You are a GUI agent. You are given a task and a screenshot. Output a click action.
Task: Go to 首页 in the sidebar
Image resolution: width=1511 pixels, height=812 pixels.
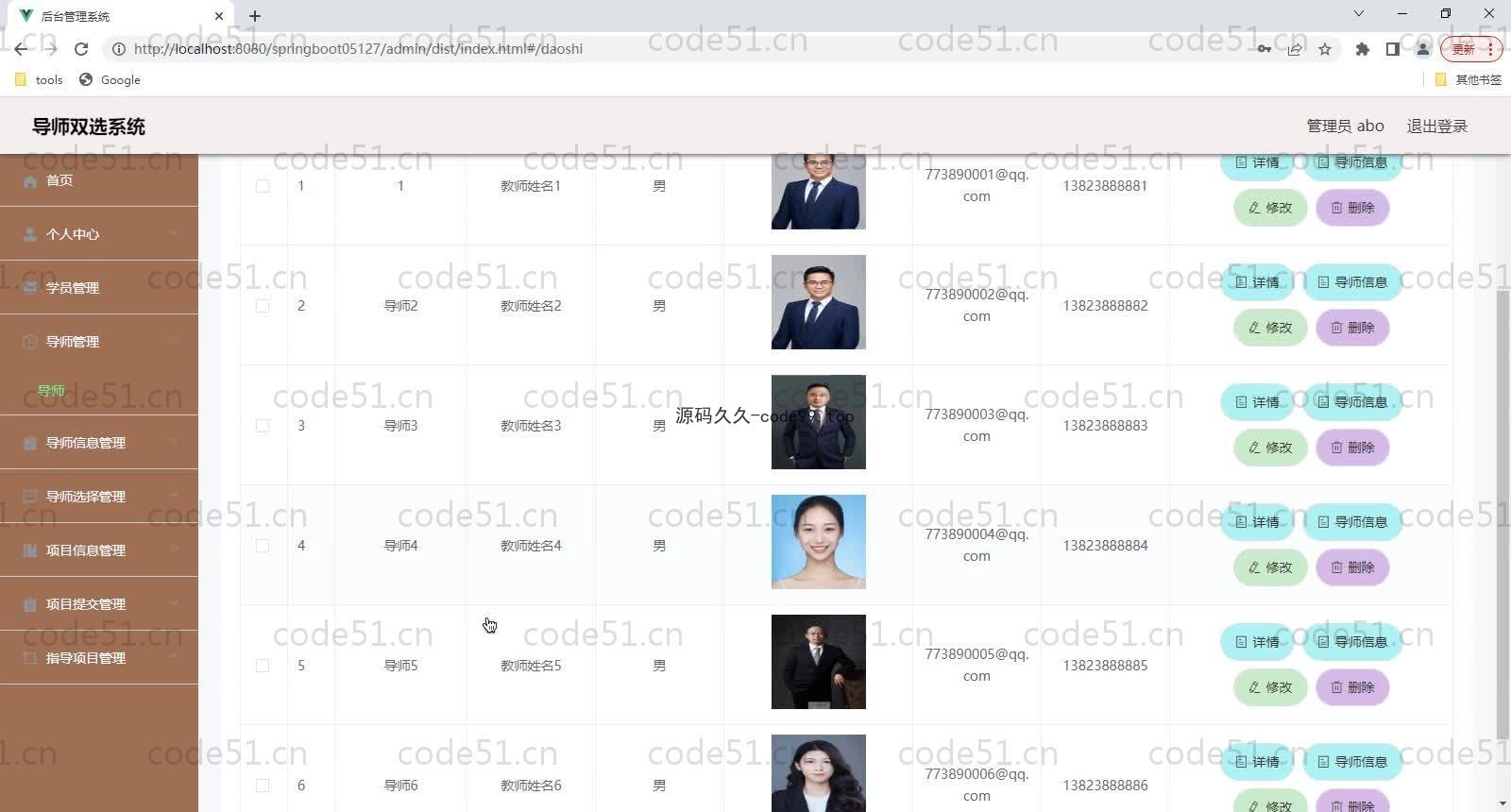pyautogui.click(x=99, y=180)
